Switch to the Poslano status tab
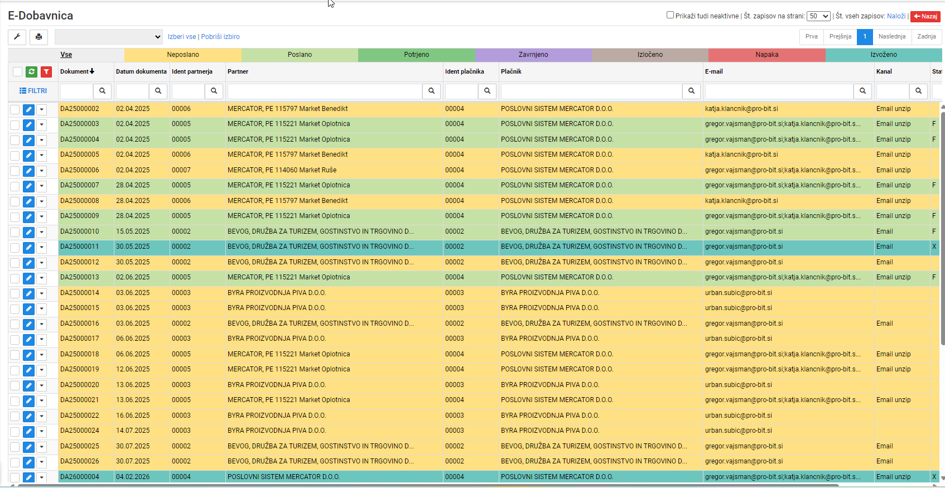This screenshot has width=945, height=488. click(300, 55)
